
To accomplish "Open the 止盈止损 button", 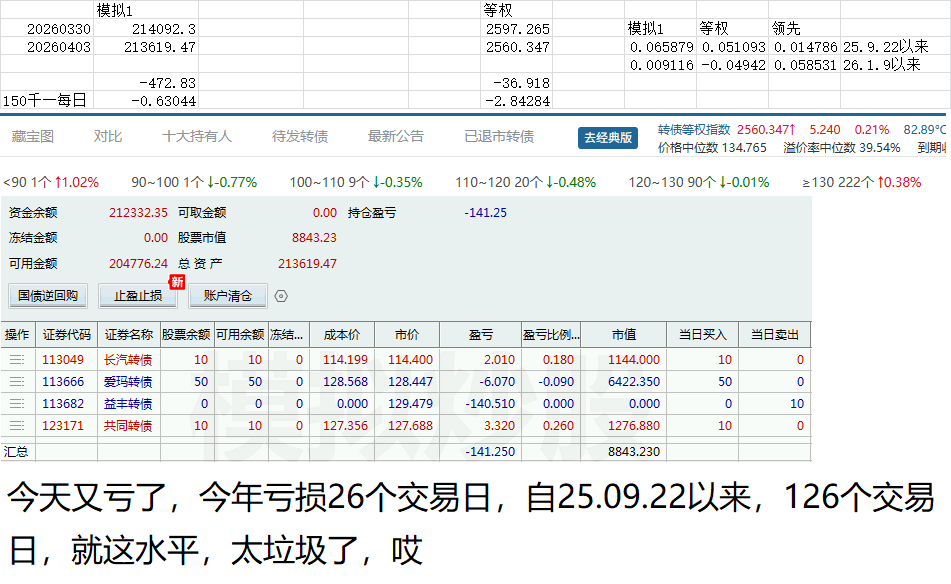I will 138,296.
